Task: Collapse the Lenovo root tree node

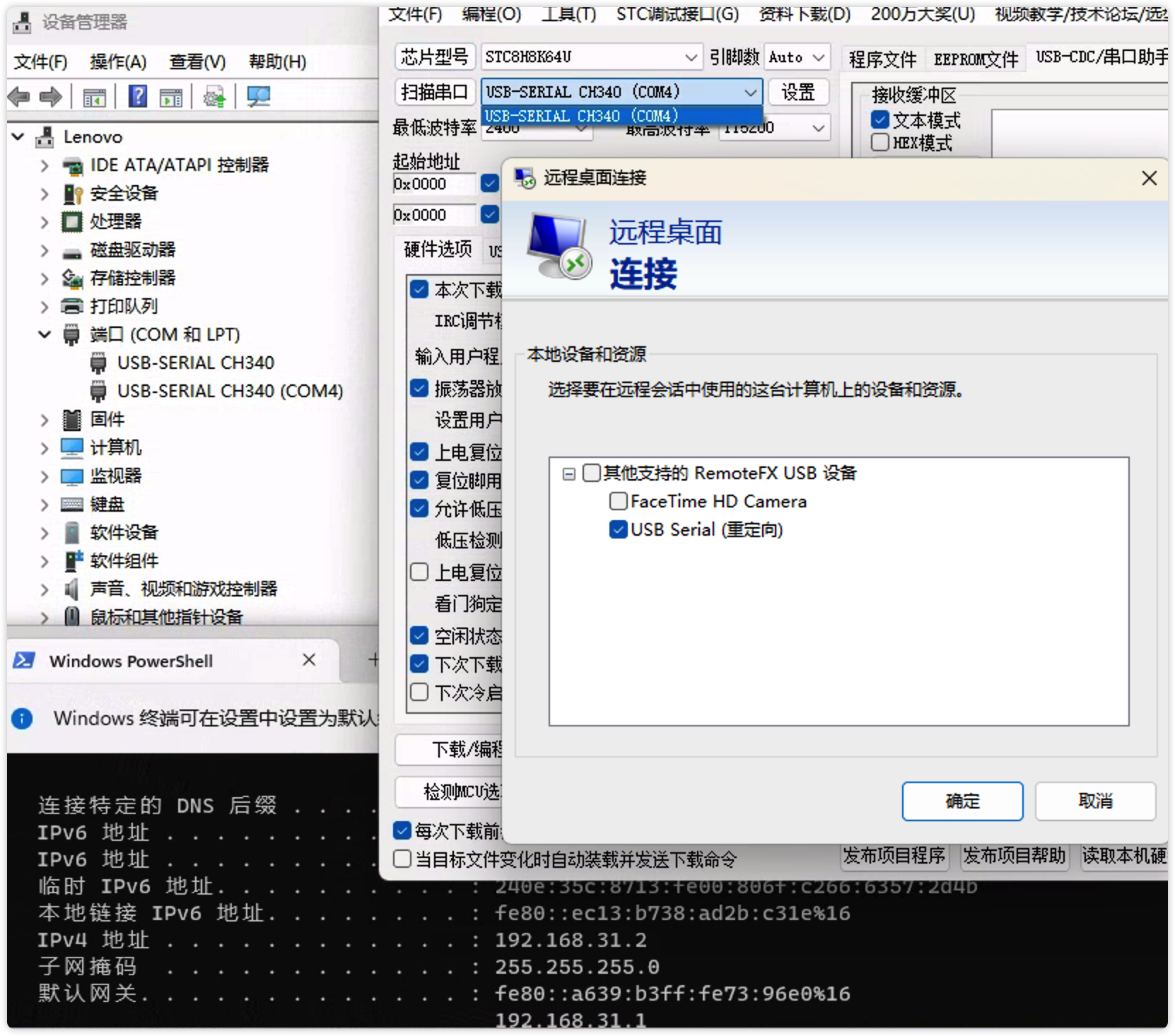Action: coord(18,136)
